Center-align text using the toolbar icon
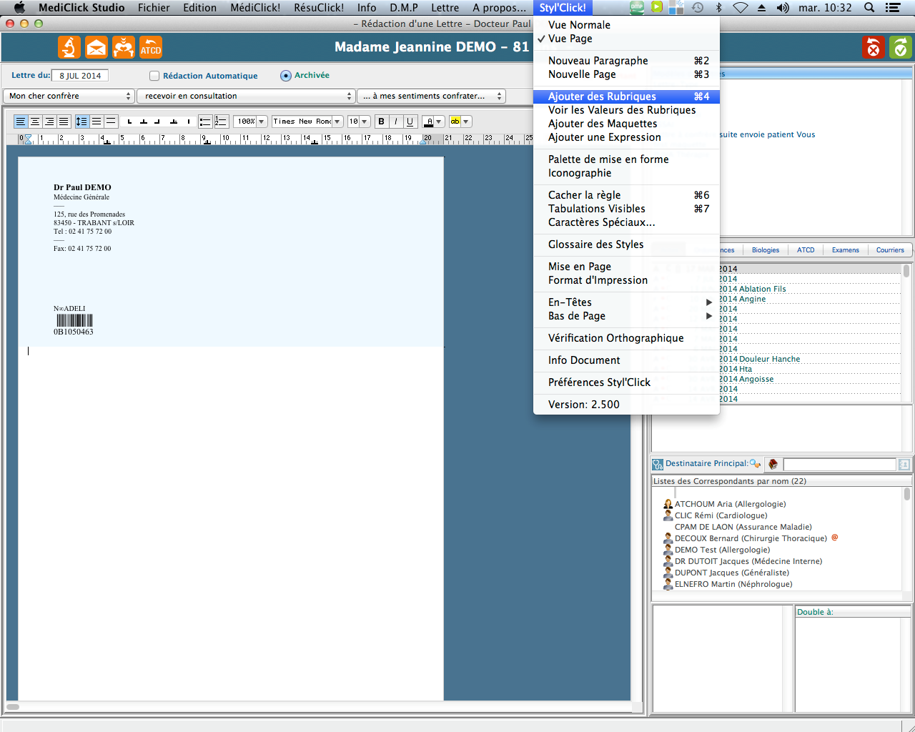 pos(35,121)
